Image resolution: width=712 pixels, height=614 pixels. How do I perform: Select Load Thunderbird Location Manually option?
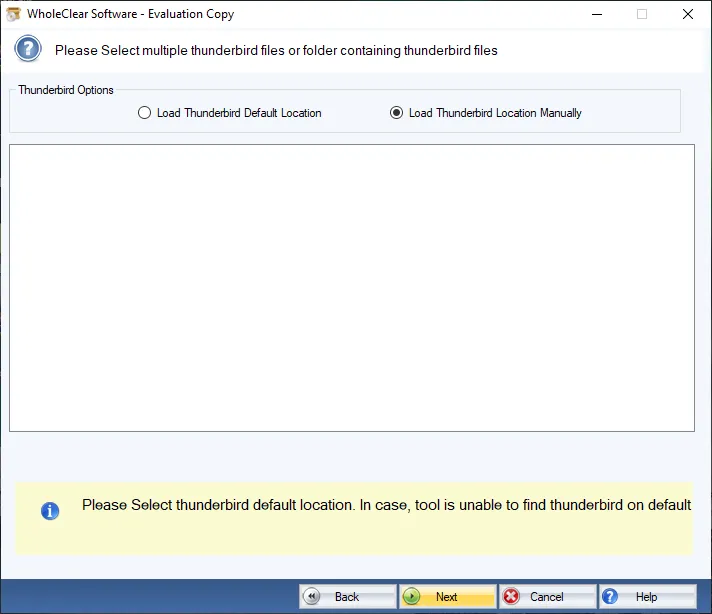click(x=485, y=113)
